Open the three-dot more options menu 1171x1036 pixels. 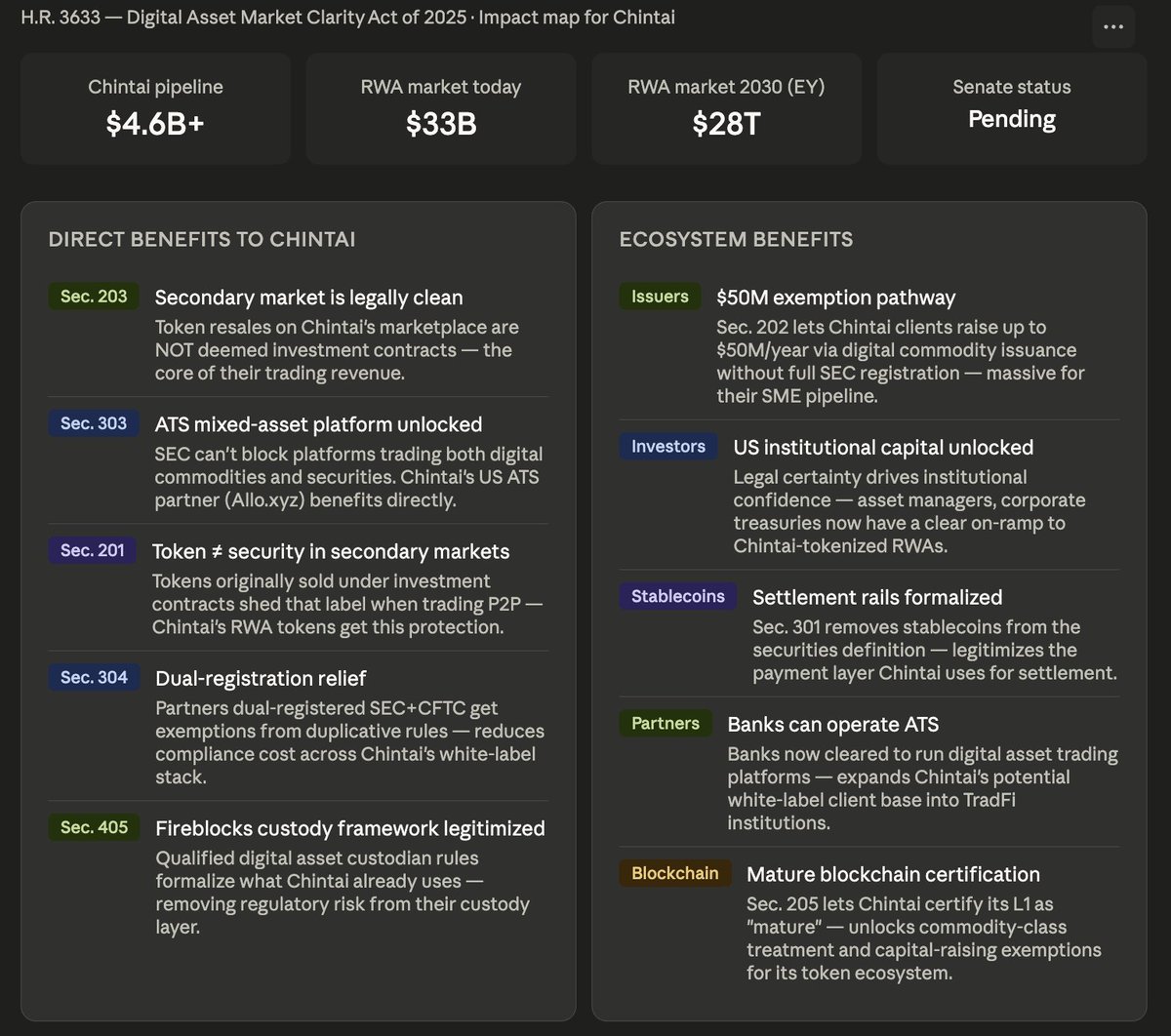(1112, 26)
